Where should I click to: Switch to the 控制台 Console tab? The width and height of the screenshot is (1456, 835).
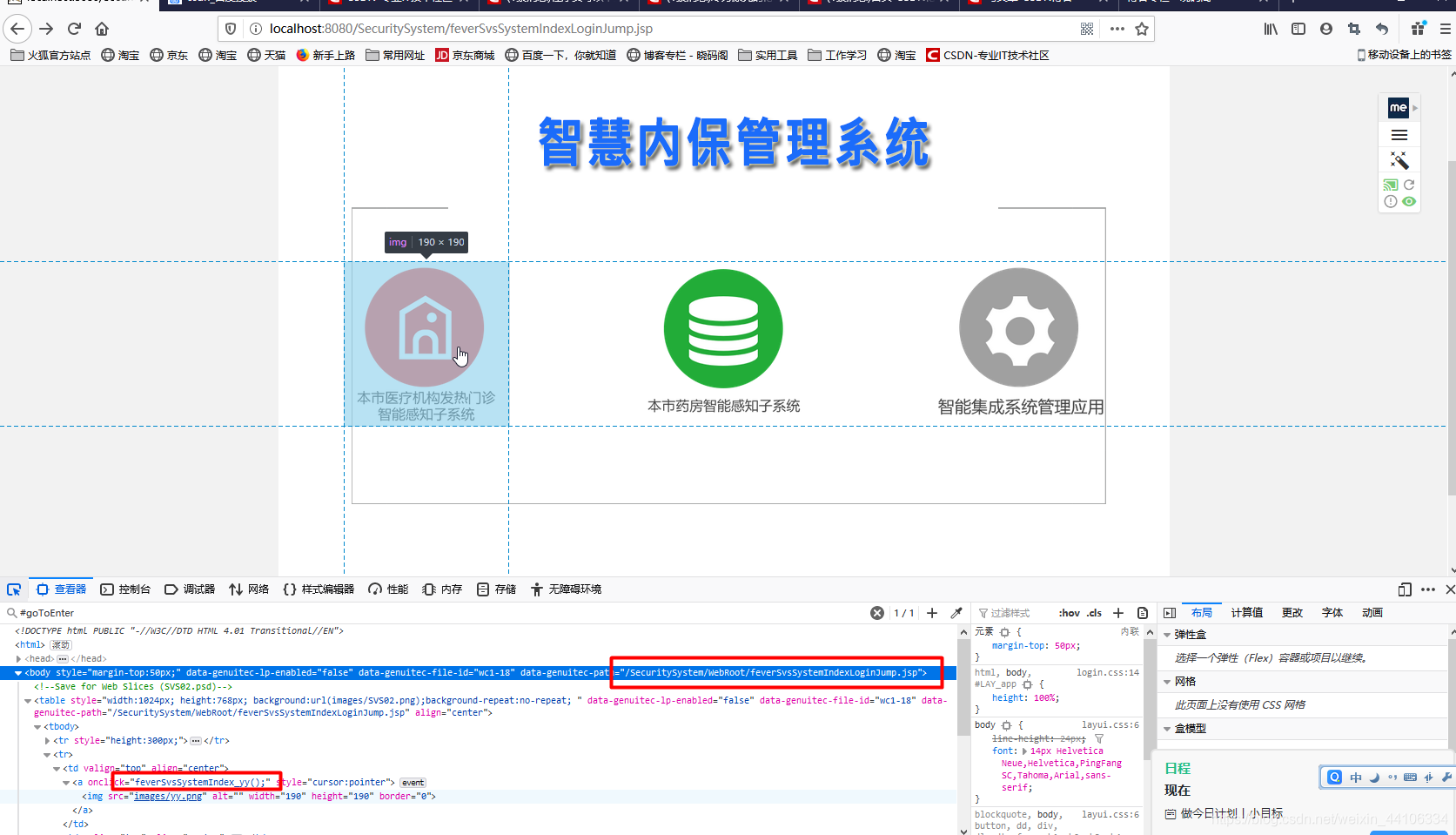(x=125, y=589)
